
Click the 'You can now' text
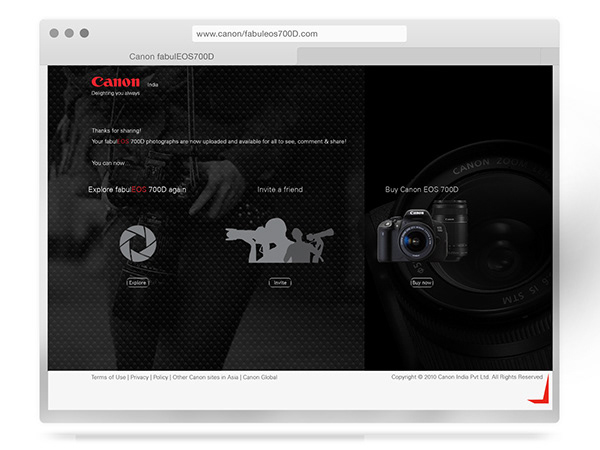click(x=108, y=163)
